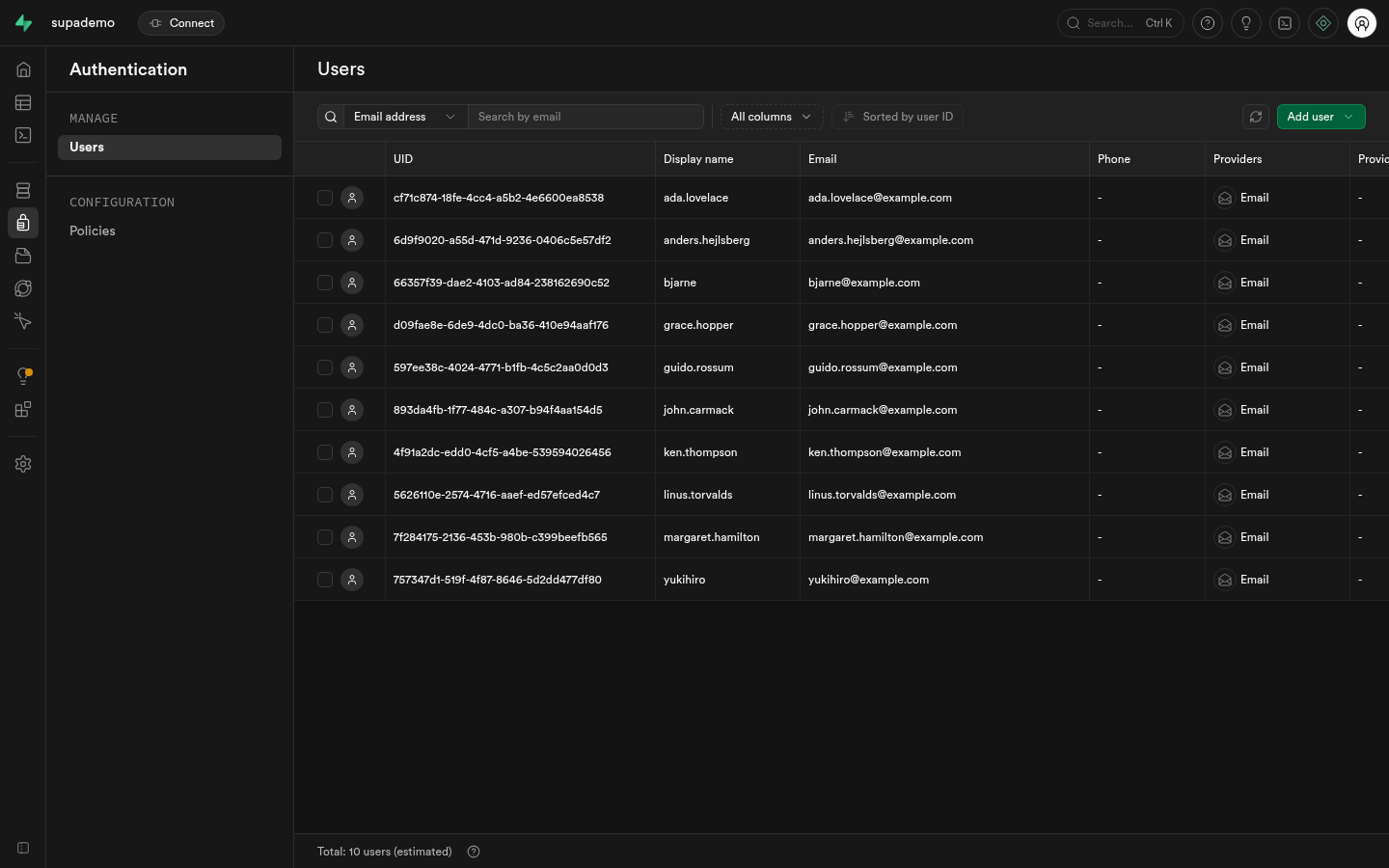
Task: Open the global Search Ctrl K box
Action: [x=1120, y=23]
